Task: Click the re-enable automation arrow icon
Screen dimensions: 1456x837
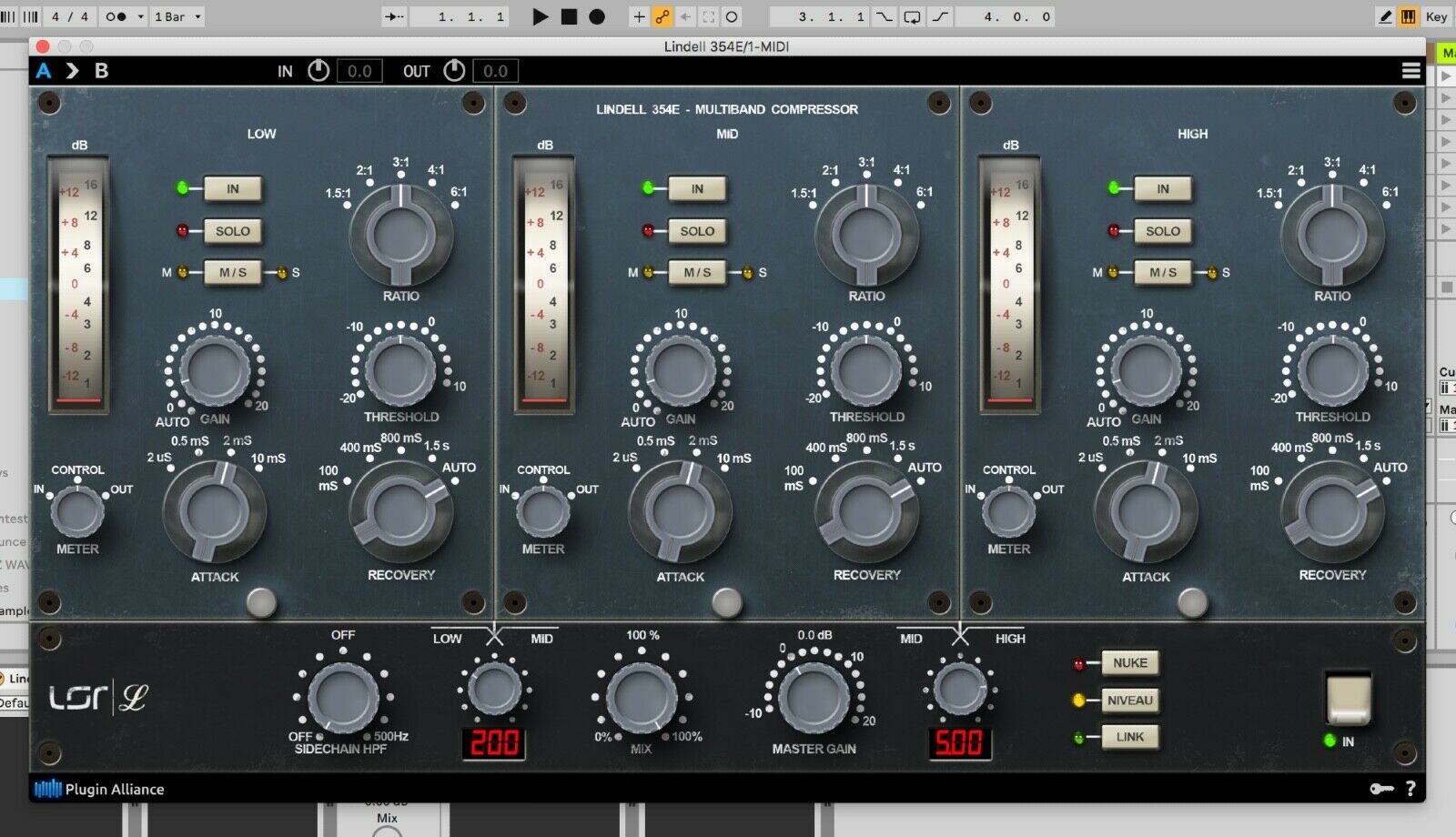Action: pyautogui.click(x=685, y=16)
